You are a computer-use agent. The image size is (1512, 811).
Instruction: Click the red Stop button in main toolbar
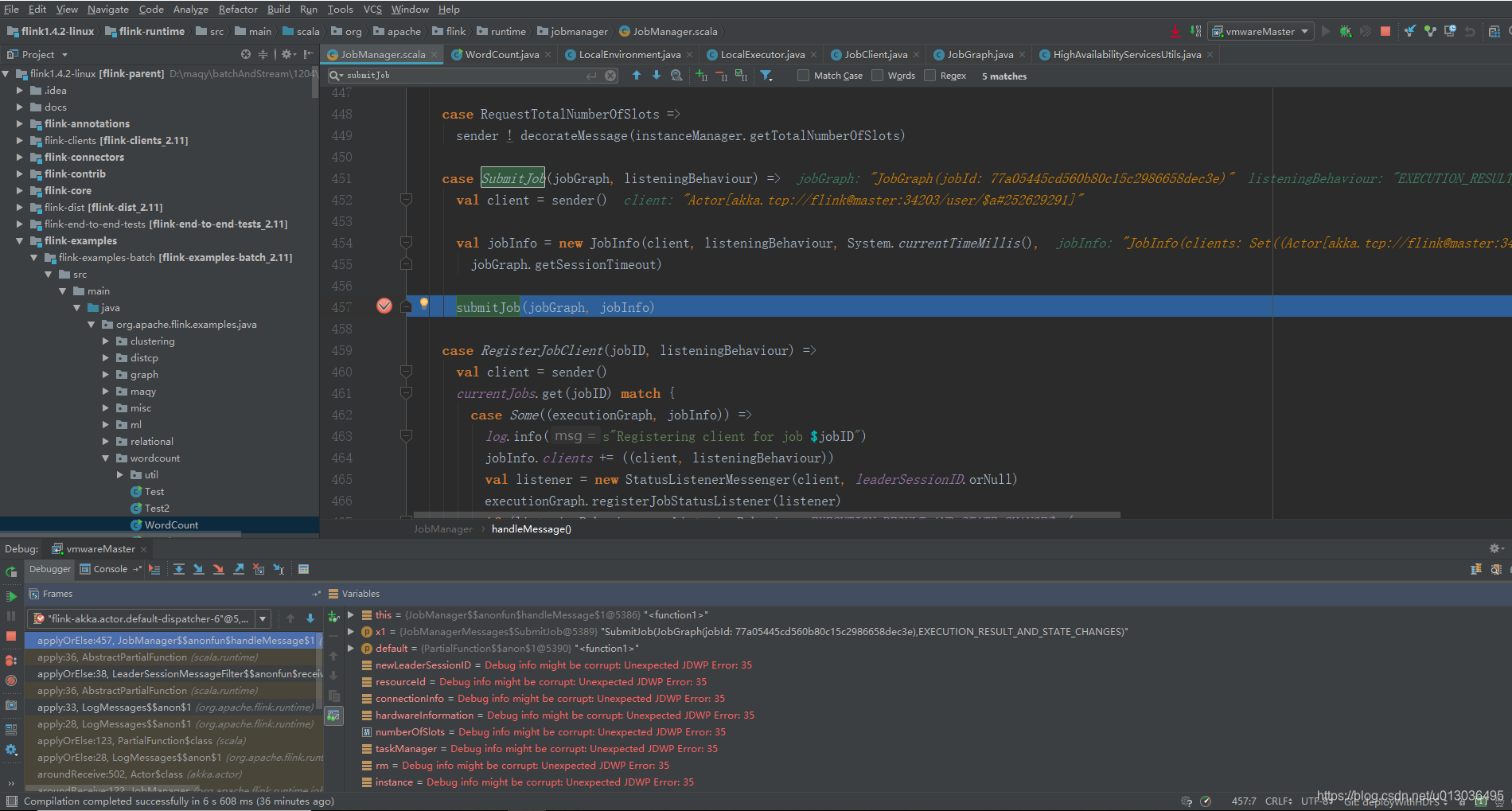point(1385,31)
